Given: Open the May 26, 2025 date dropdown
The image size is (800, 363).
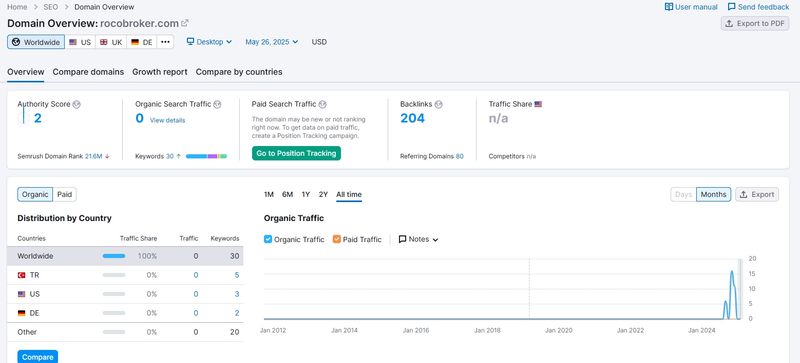Looking at the screenshot, I should point(271,42).
